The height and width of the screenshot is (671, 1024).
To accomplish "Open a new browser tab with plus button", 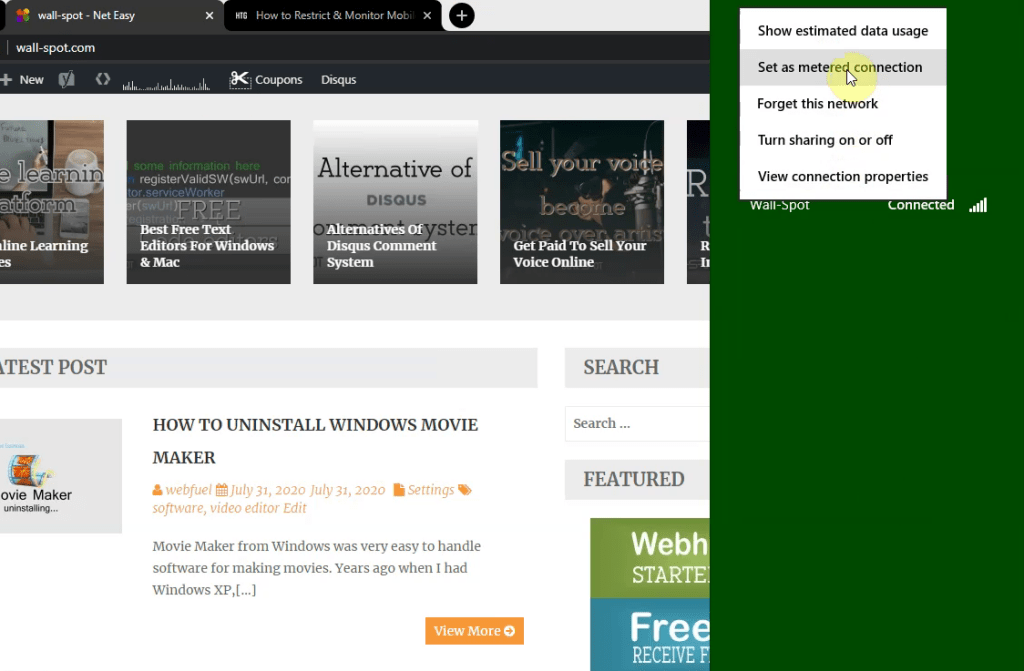I will coord(462,15).
